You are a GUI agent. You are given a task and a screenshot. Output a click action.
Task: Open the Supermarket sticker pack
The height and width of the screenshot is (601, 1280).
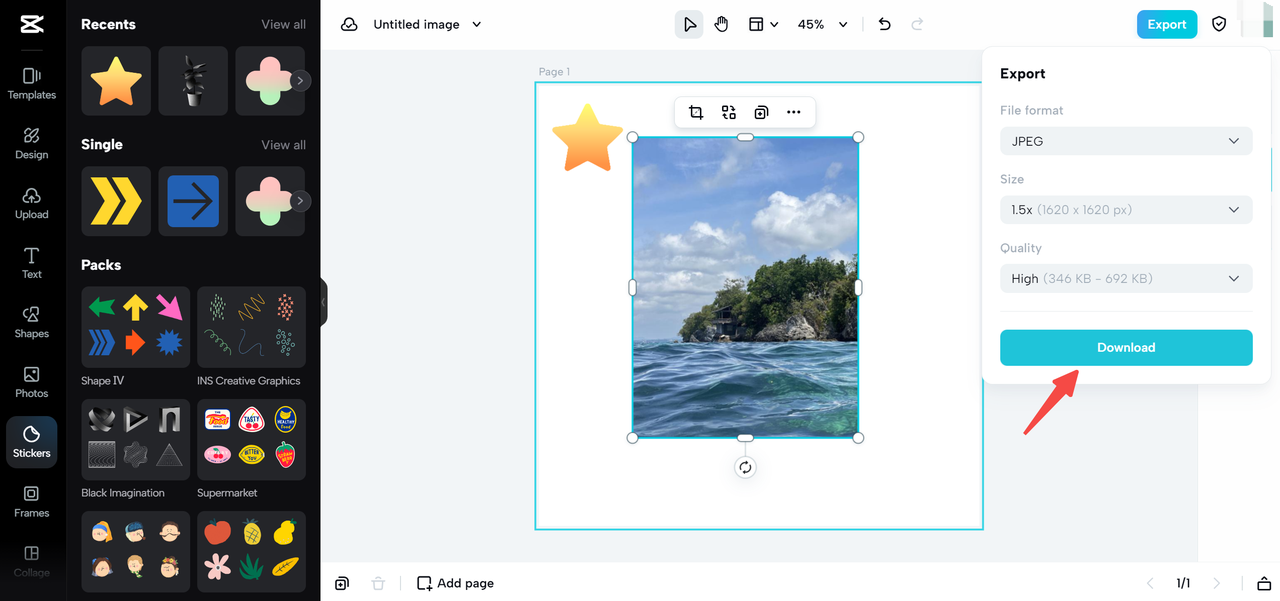click(x=251, y=439)
